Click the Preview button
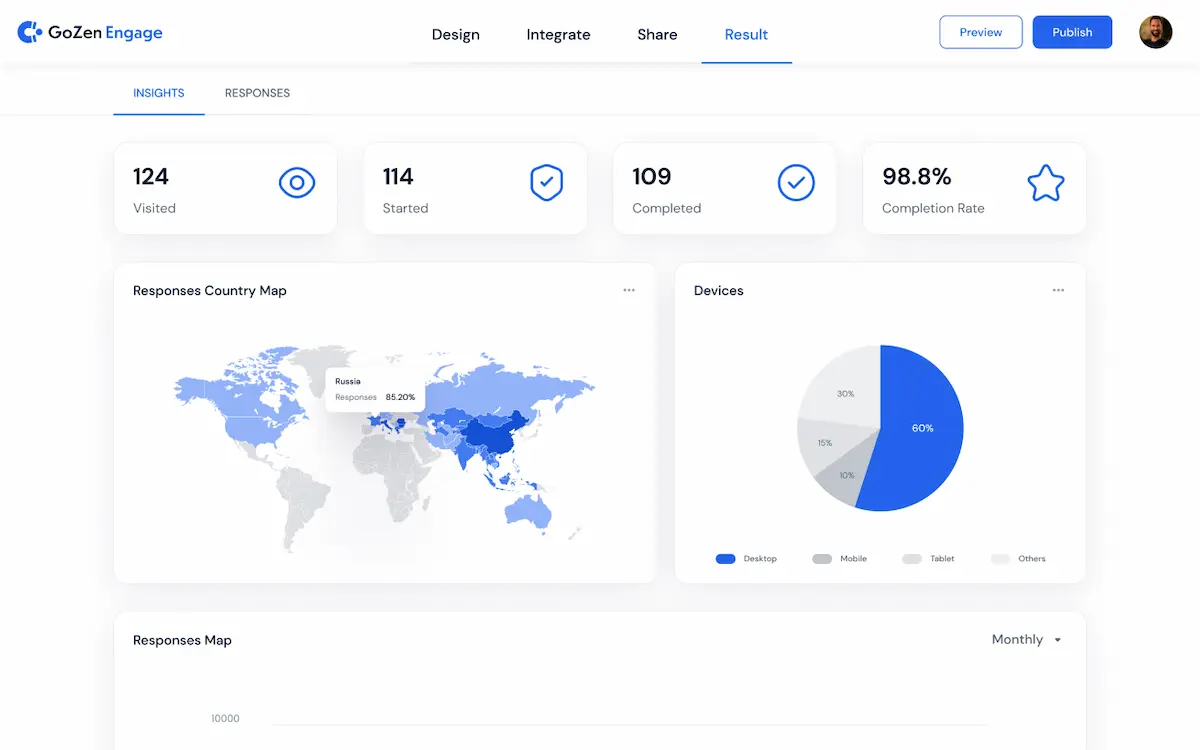Image resolution: width=1200 pixels, height=750 pixels. (x=980, y=31)
